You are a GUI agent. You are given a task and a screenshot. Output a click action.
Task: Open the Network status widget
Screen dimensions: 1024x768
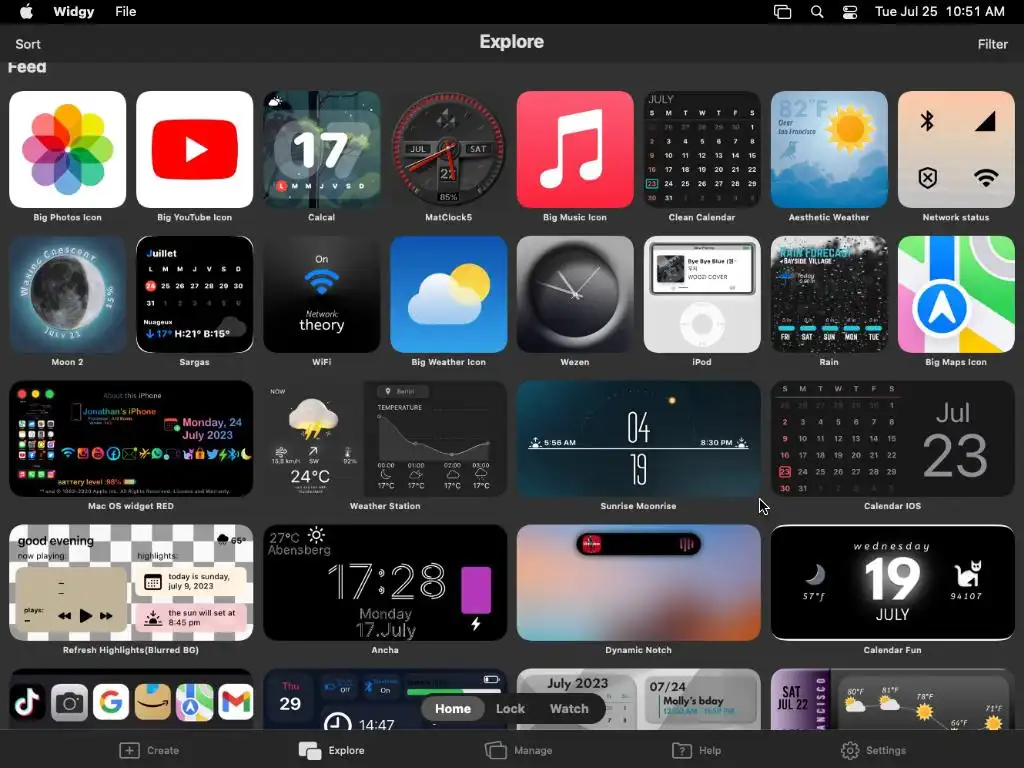(x=956, y=150)
